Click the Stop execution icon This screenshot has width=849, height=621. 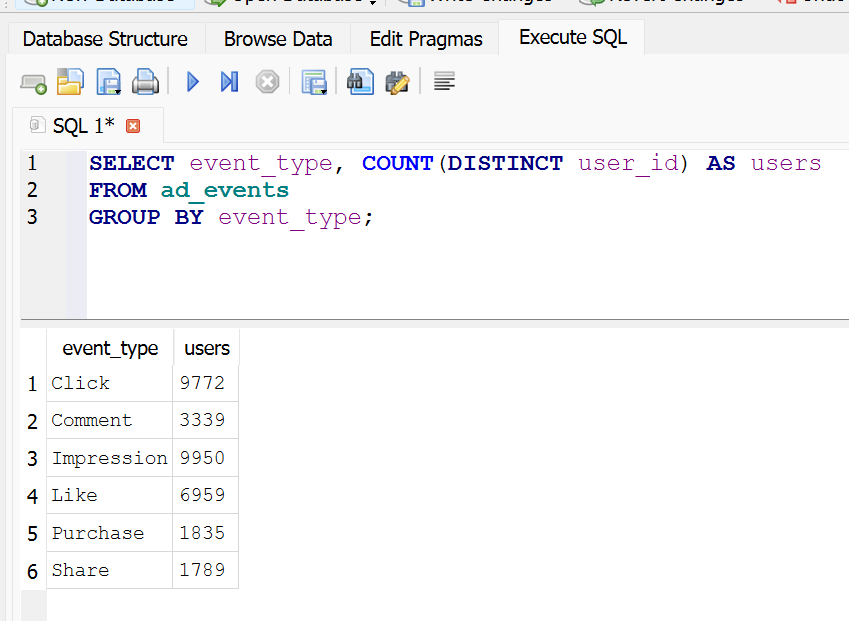[266, 82]
